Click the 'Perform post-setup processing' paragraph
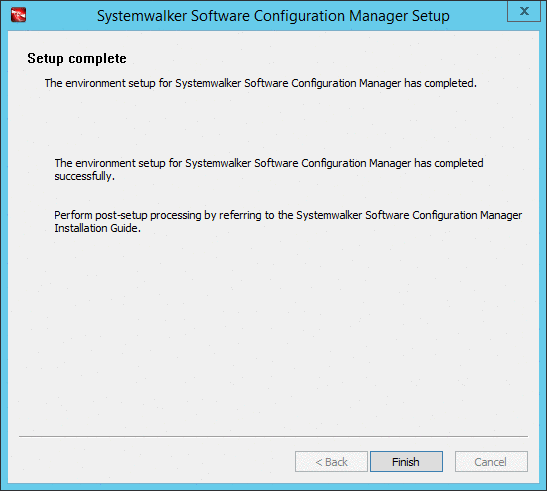Screen dimensions: 547x491 (x=288, y=222)
